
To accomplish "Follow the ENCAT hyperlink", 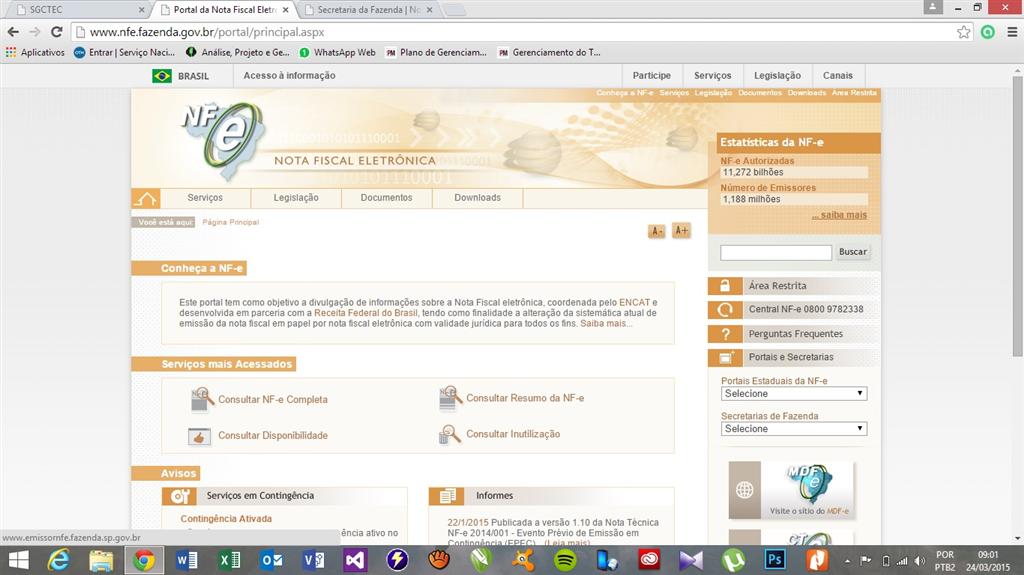I will 634,302.
